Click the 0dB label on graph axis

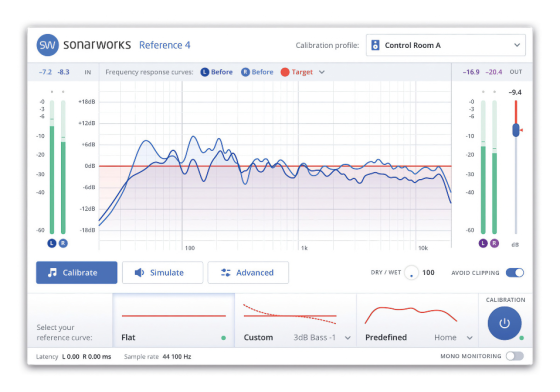[x=90, y=166]
